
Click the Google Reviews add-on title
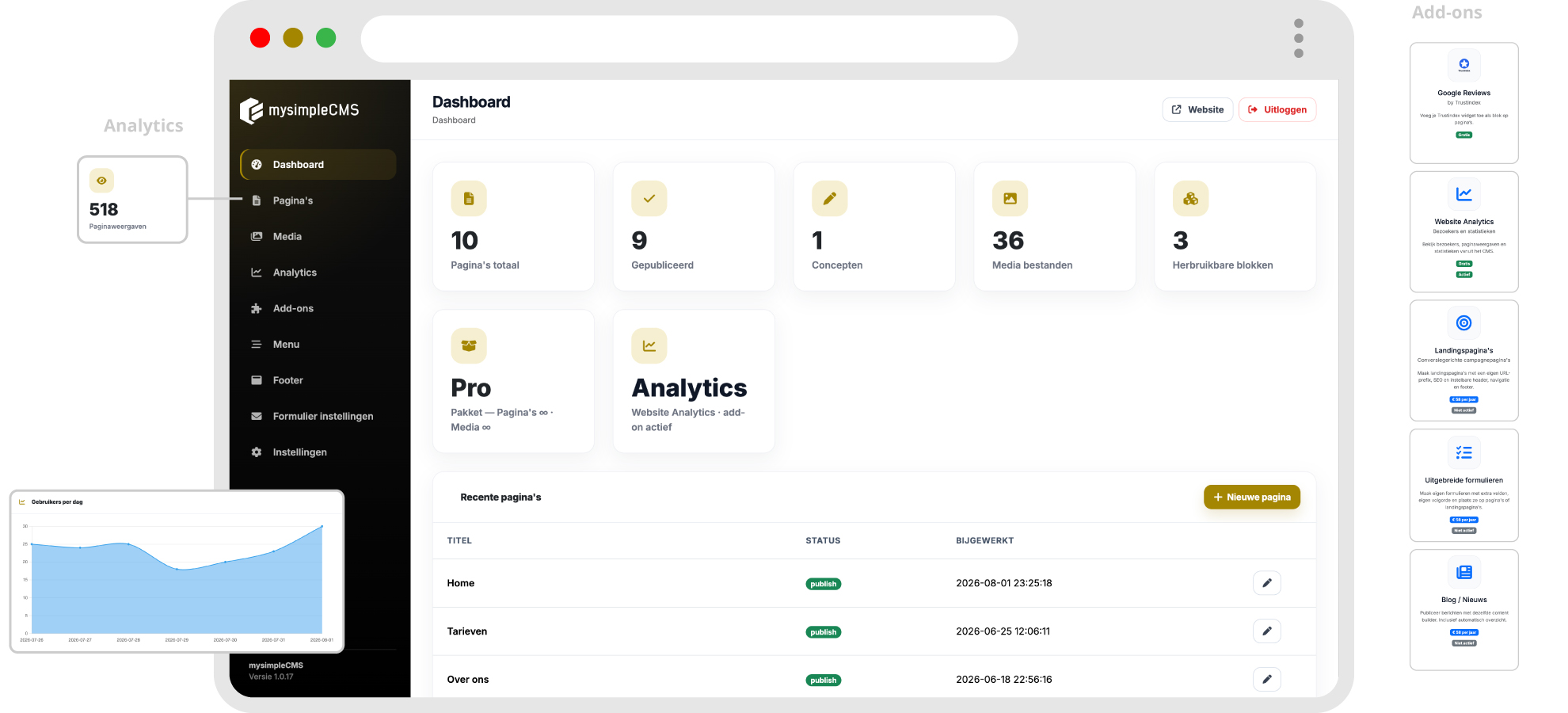pyautogui.click(x=1464, y=93)
